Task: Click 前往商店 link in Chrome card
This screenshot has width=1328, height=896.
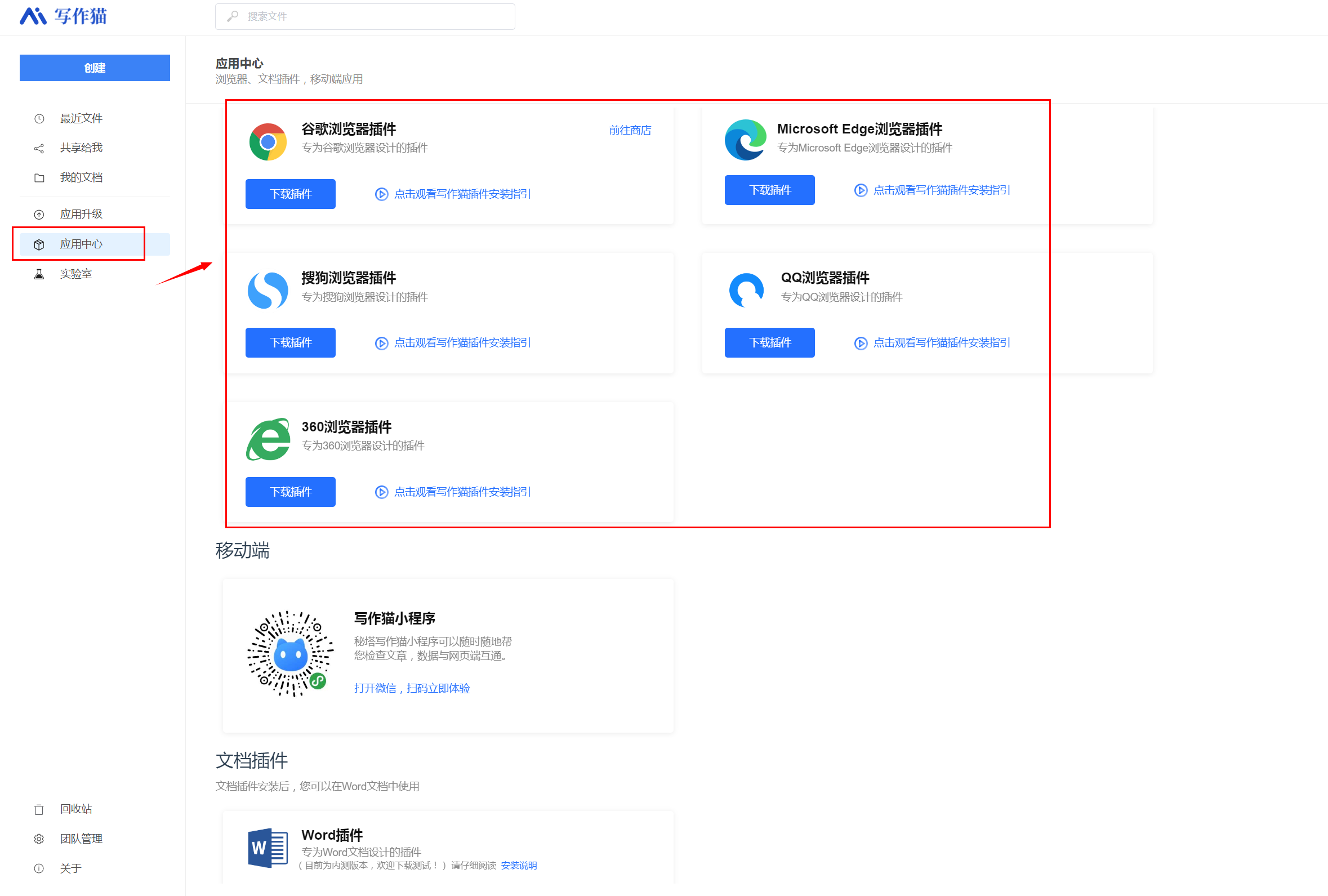Action: (x=630, y=130)
